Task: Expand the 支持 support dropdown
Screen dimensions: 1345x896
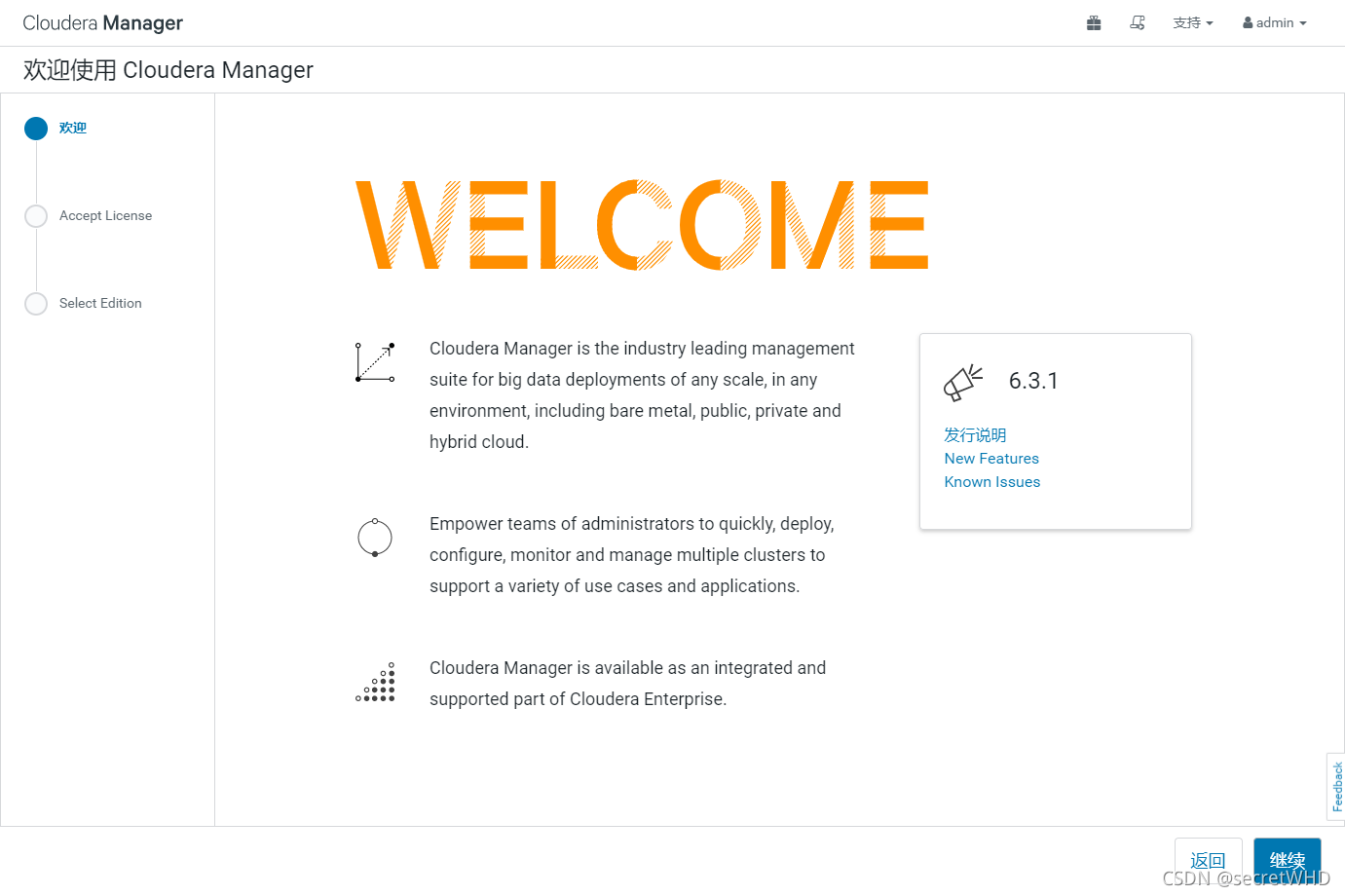Action: click(x=1193, y=22)
